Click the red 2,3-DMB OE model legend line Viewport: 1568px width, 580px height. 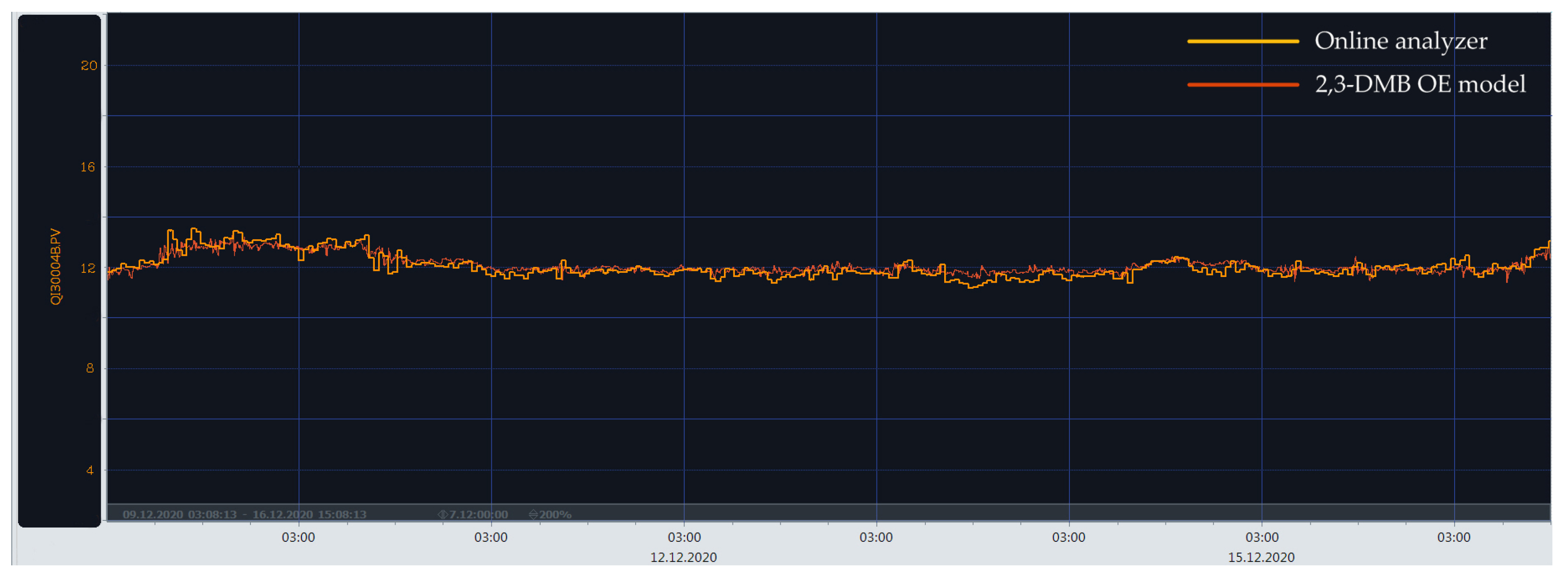point(1242,85)
